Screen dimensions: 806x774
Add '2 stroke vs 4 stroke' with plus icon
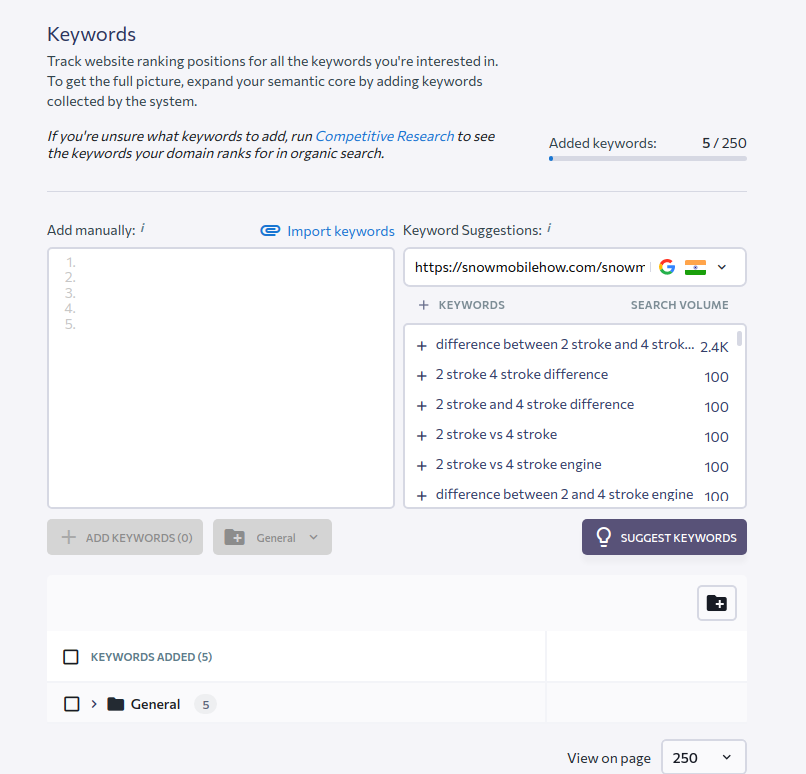tap(422, 436)
